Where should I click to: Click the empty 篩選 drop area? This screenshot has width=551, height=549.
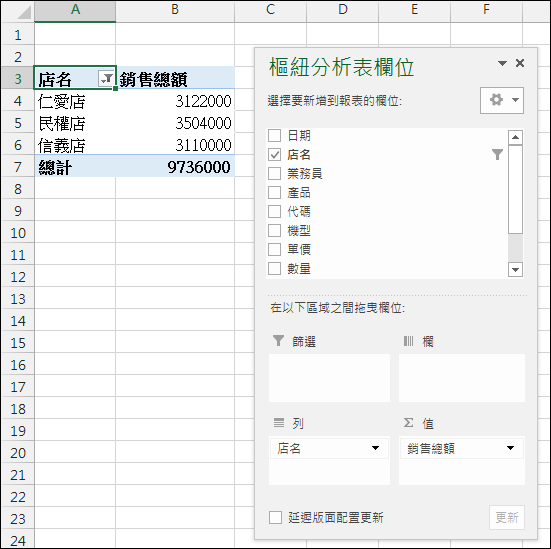coord(329,378)
